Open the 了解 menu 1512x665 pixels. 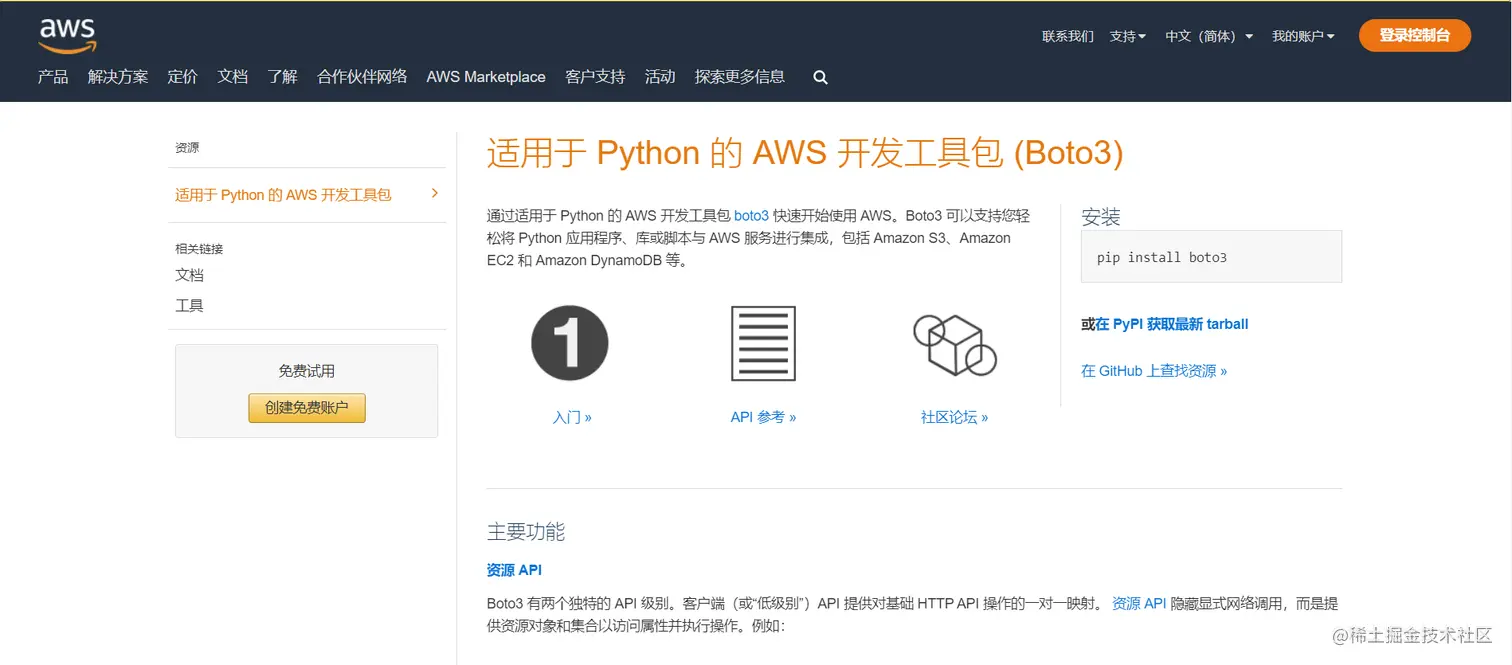tap(283, 77)
